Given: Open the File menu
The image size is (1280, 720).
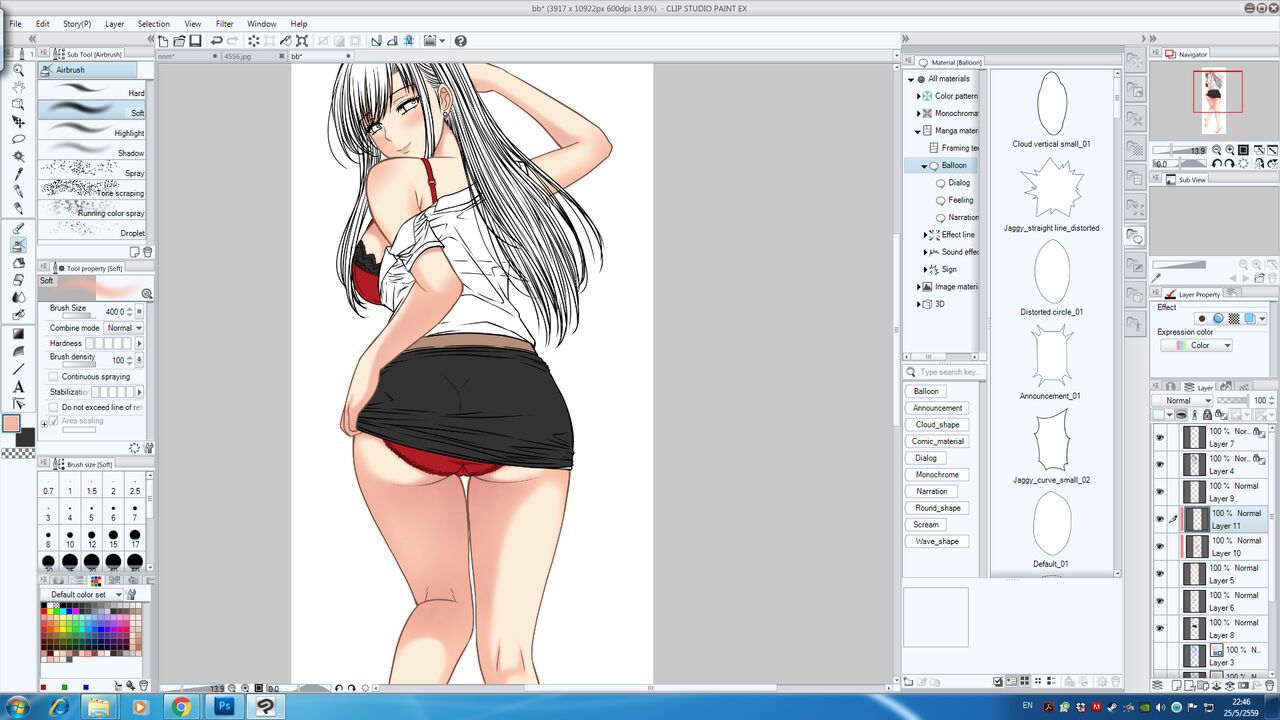Looking at the screenshot, I should [15, 23].
